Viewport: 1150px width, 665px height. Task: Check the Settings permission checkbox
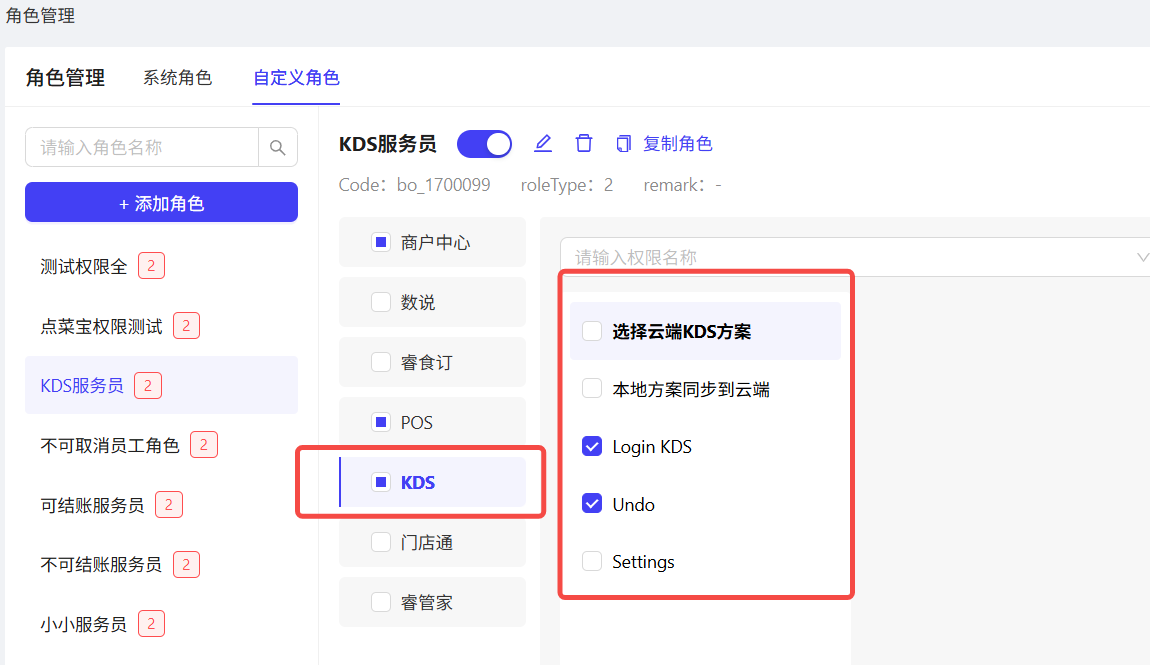(x=592, y=562)
